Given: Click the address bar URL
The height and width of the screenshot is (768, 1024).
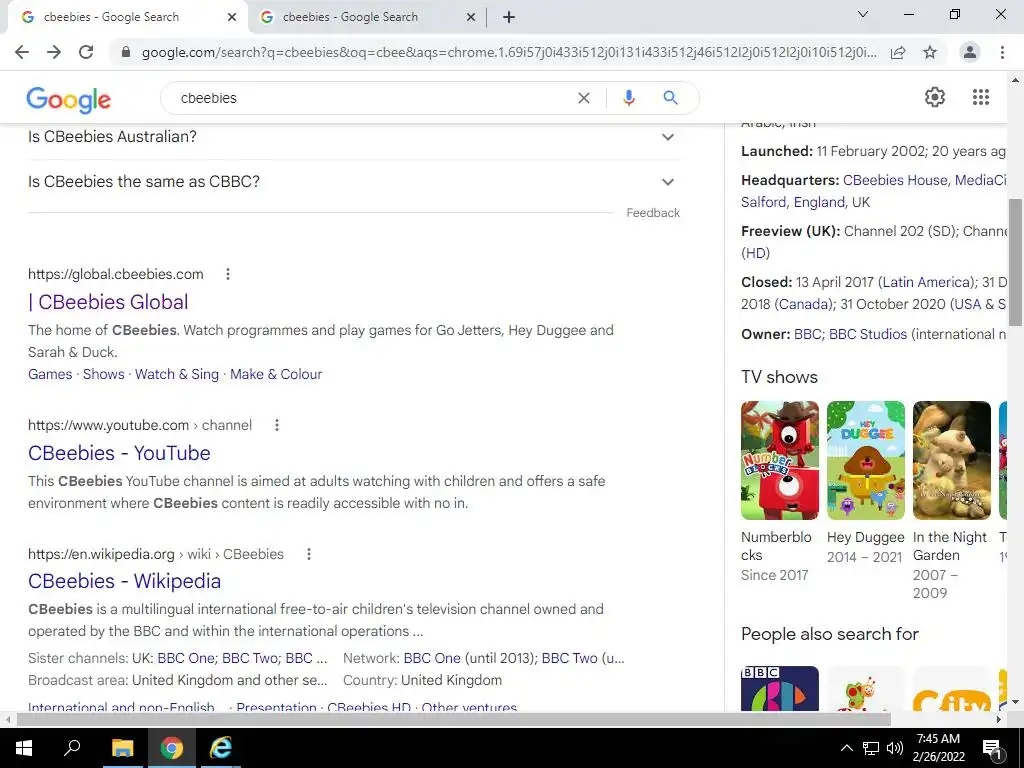Looking at the screenshot, I should (509, 52).
